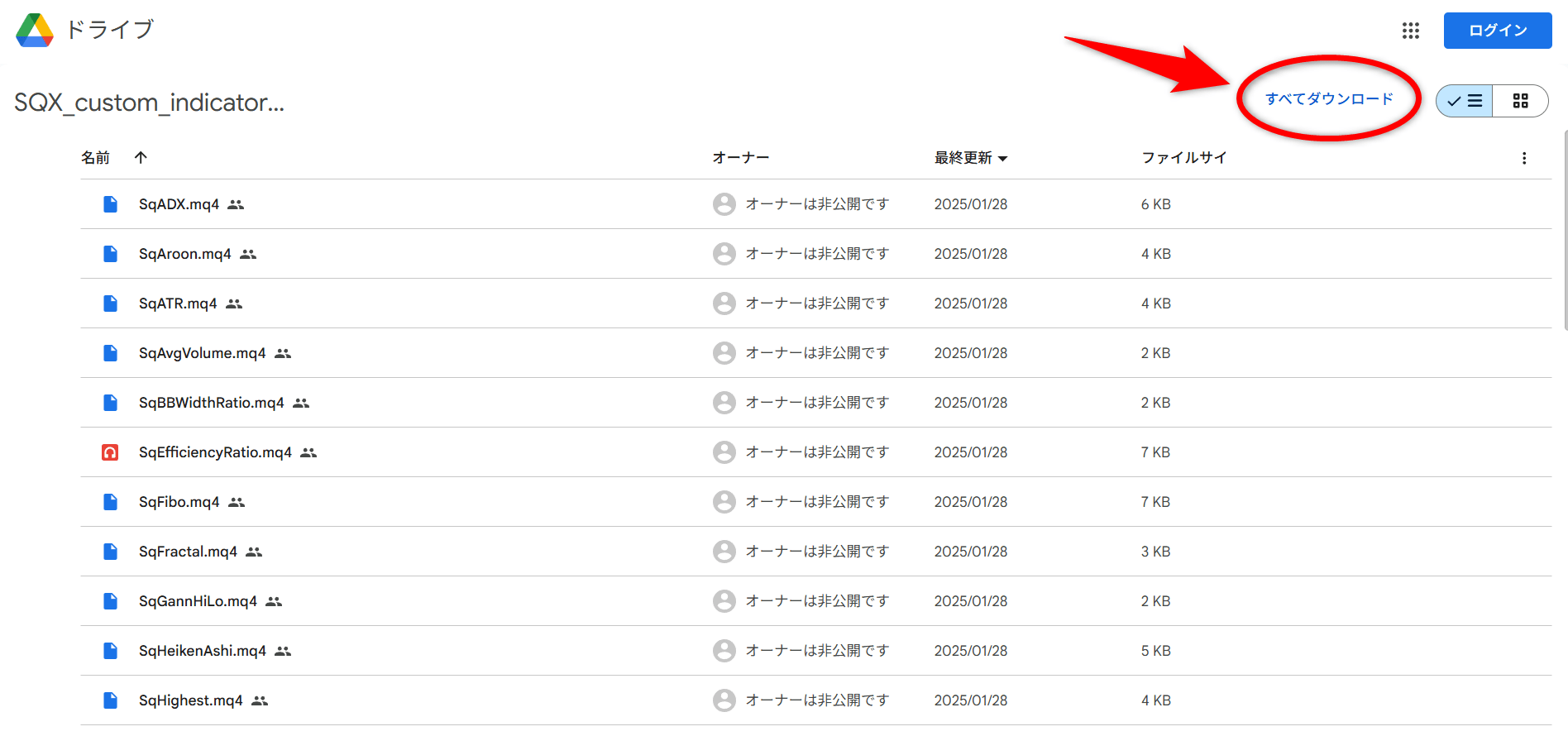1568x736 pixels.
Task: Click the Google Drive logo
Action: click(35, 30)
